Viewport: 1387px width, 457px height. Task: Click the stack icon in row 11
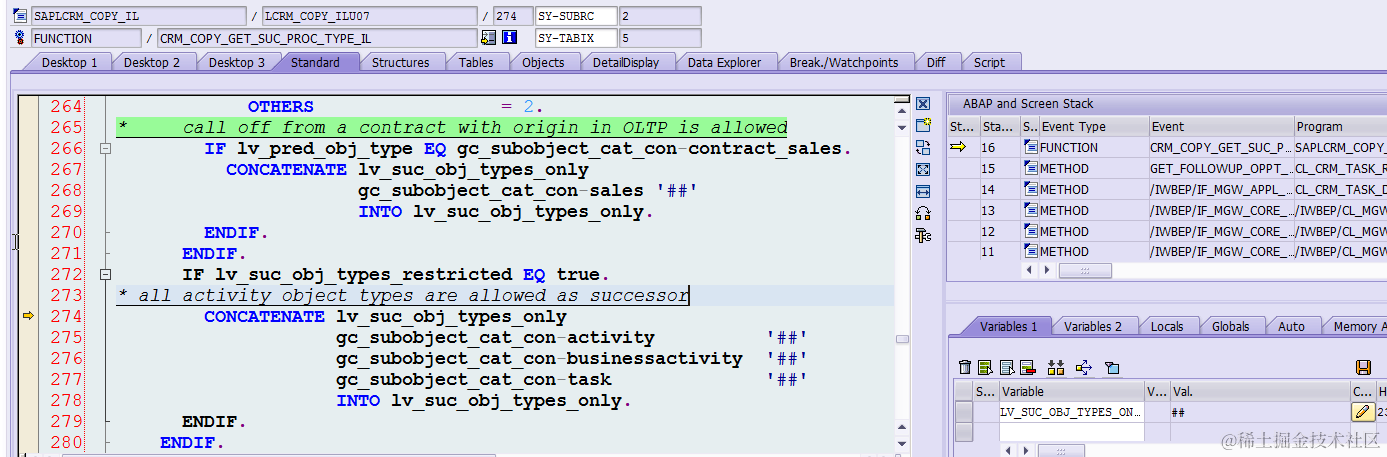1030,251
